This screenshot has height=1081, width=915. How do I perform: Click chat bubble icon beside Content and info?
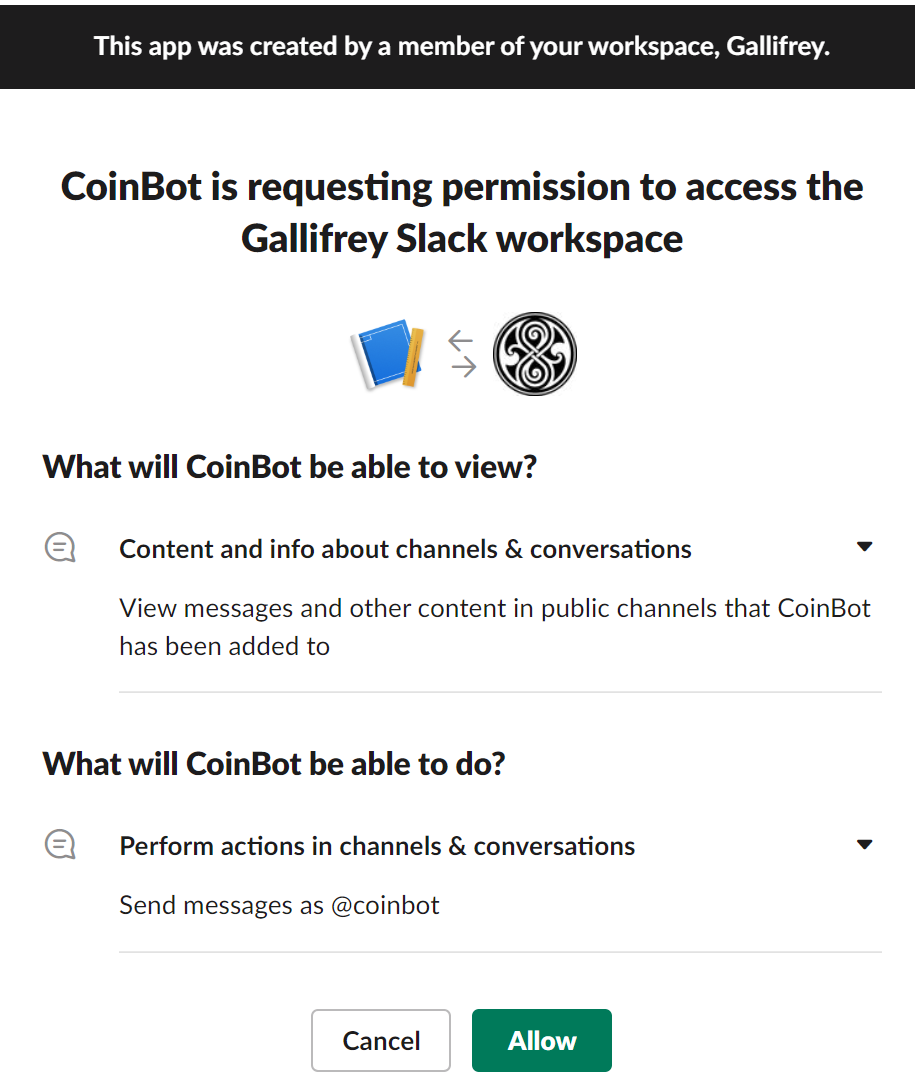click(x=60, y=548)
